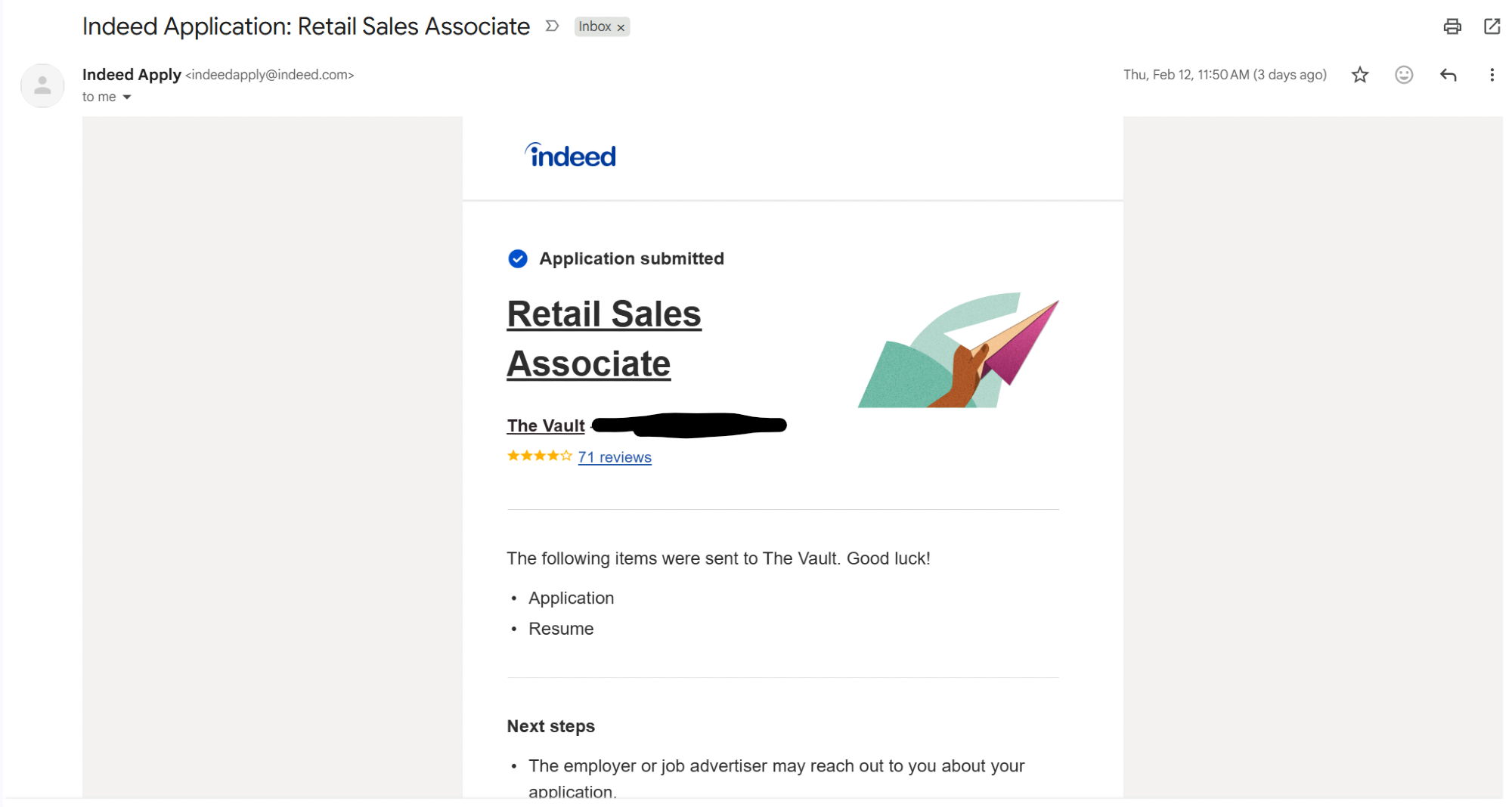The height and width of the screenshot is (807, 1512).
Task: Click the email subject heading
Action: point(305,27)
